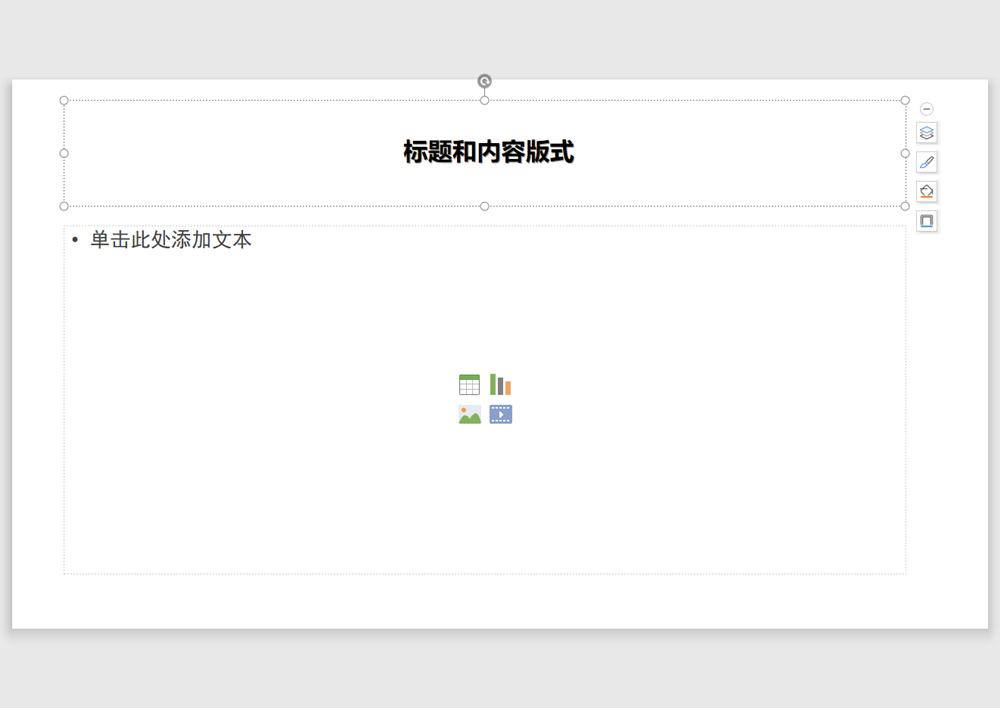
Task: Click the rotation handle above the title
Action: point(485,81)
